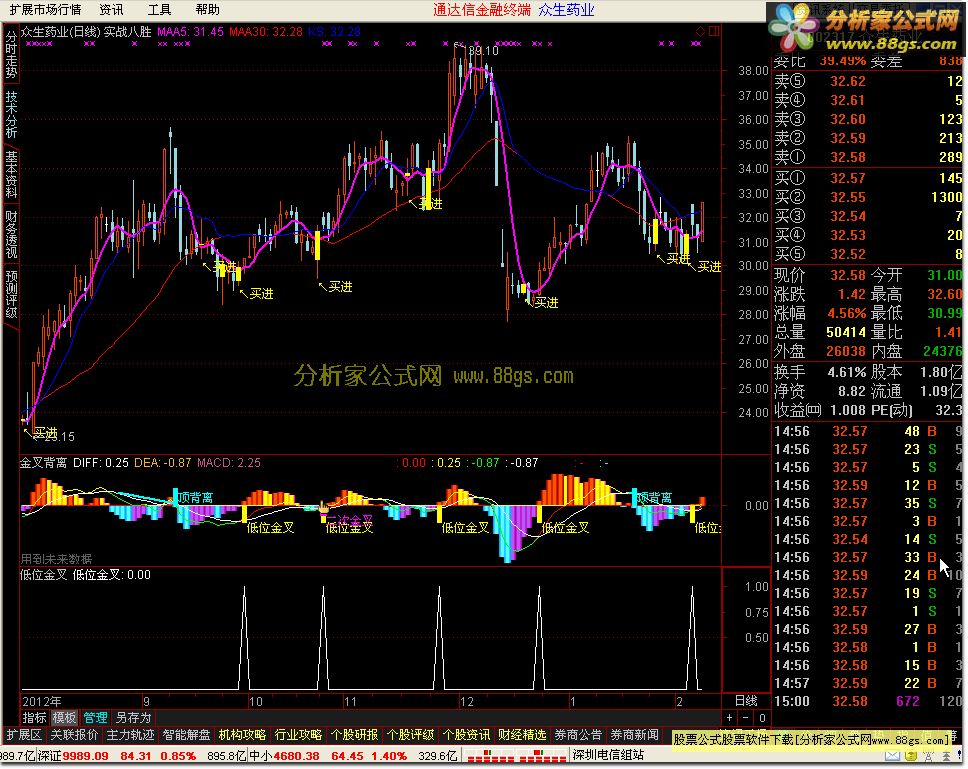This screenshot has height=769, width=968.
Task: Switch to 技术分析 side tab
Action: click(x=10, y=115)
